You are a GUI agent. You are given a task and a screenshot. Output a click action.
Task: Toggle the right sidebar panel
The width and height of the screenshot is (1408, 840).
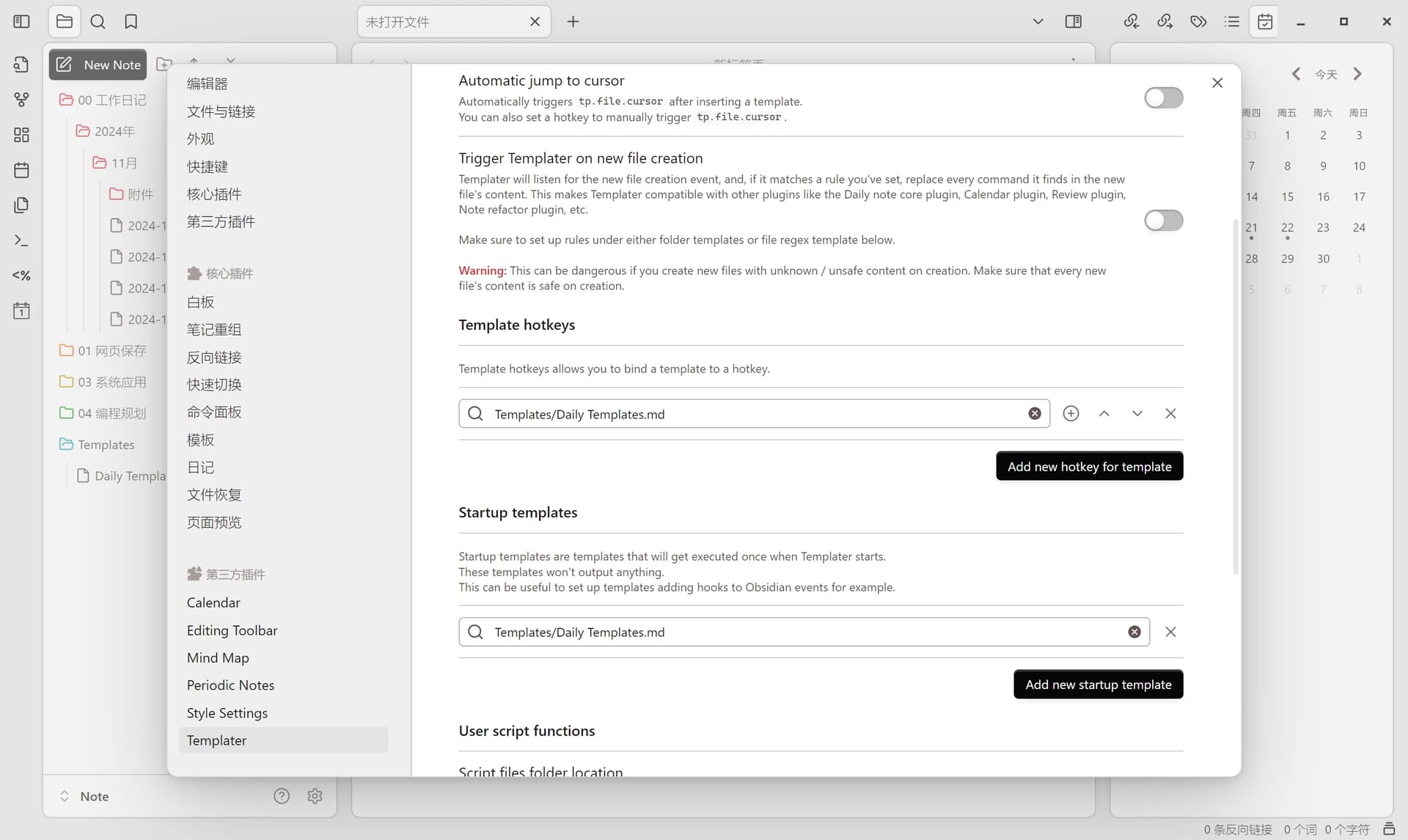[x=1073, y=21]
